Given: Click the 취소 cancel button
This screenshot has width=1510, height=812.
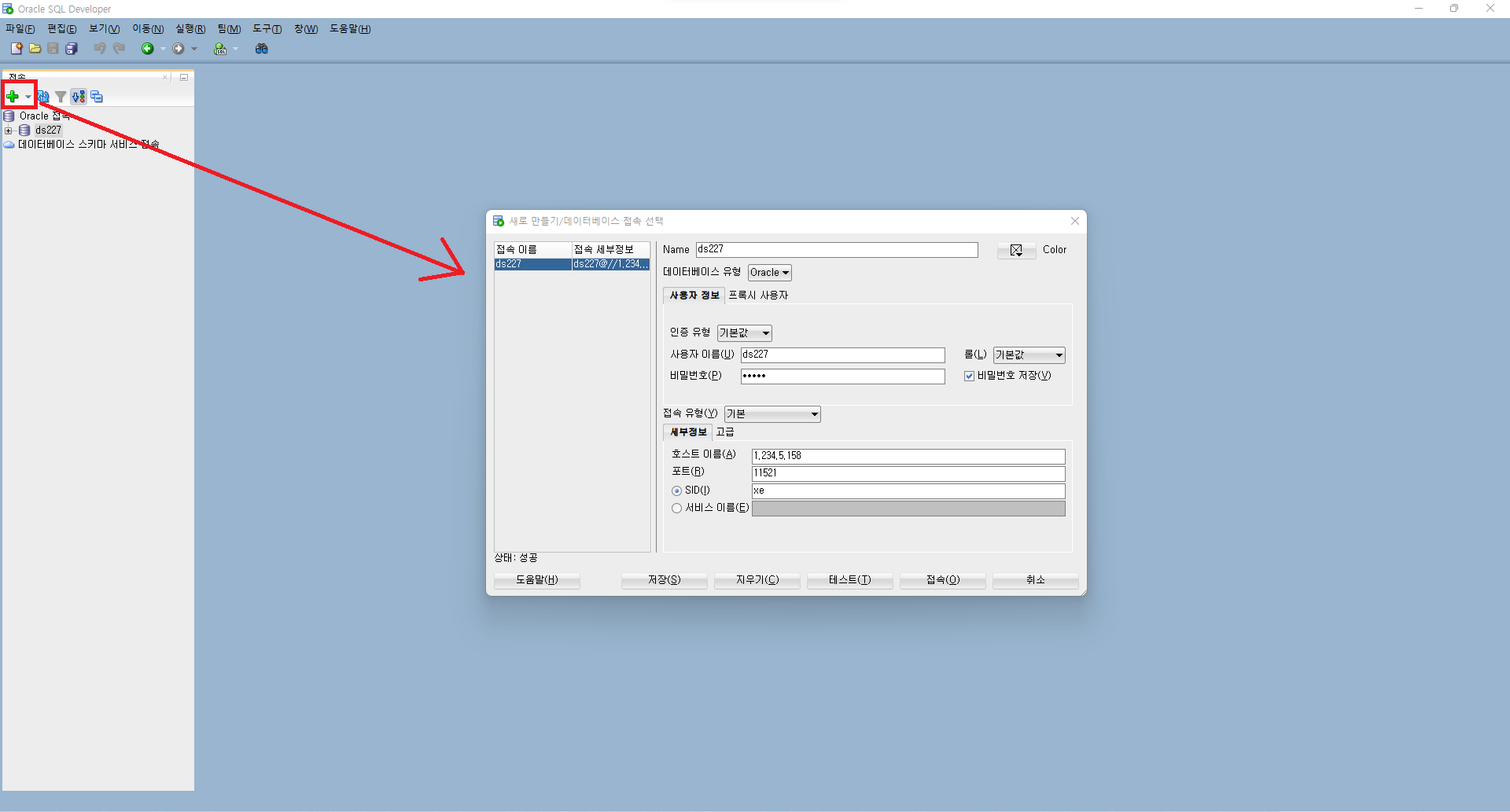Looking at the screenshot, I should pyautogui.click(x=1036, y=580).
